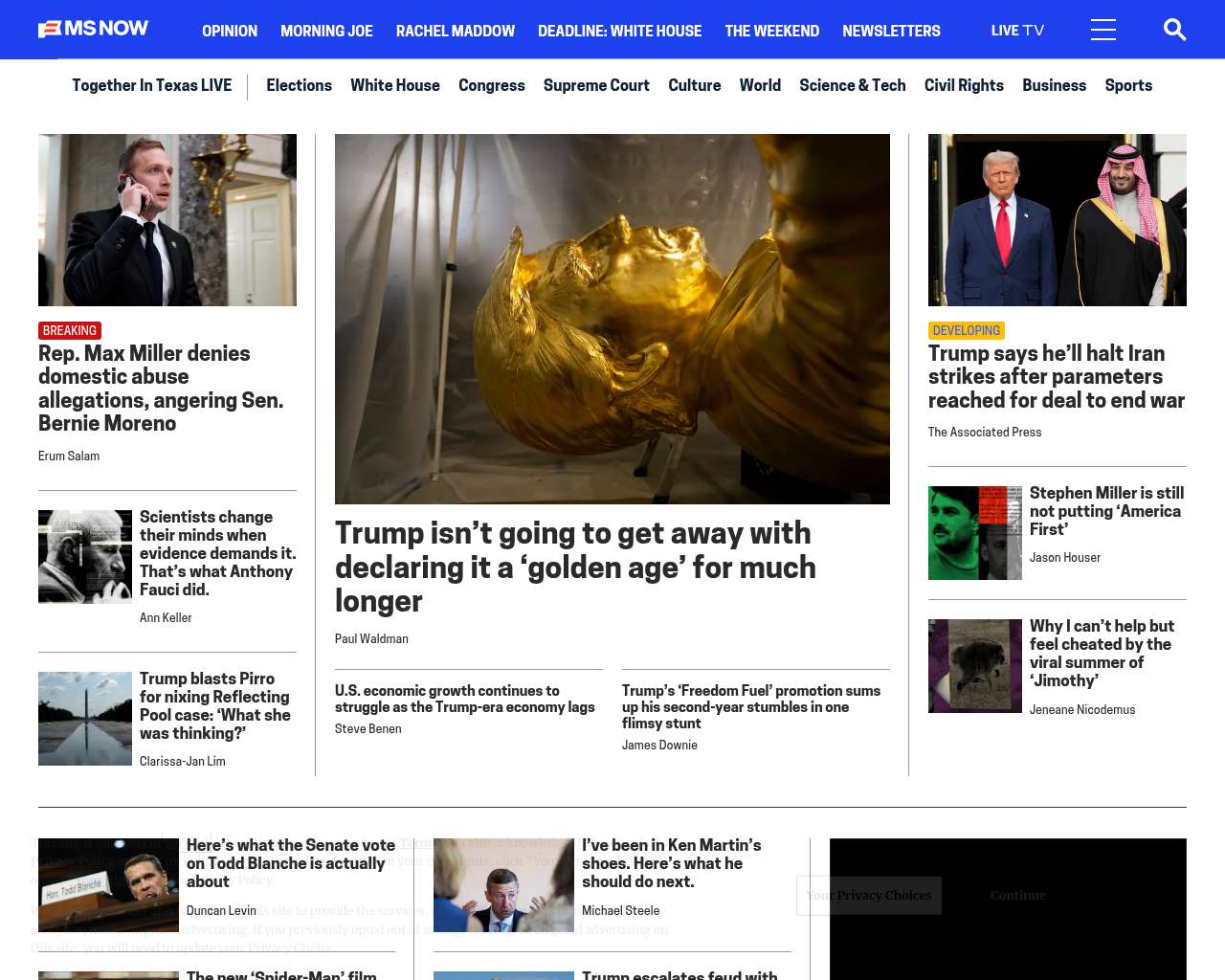Read Trump's 'Freedom Fuel' article
1225x980 pixels.
pyautogui.click(x=751, y=706)
